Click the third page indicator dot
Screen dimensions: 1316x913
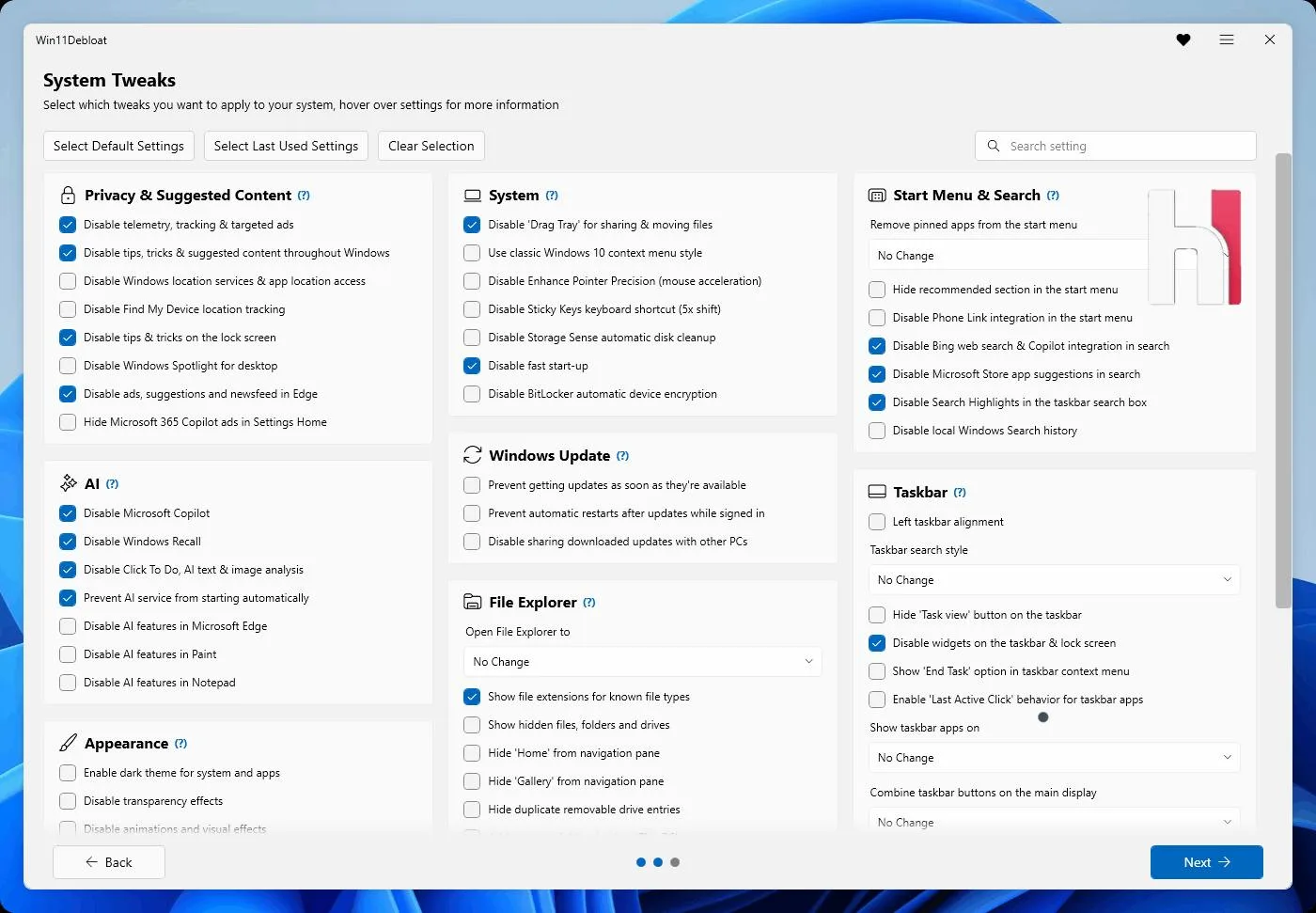(675, 862)
